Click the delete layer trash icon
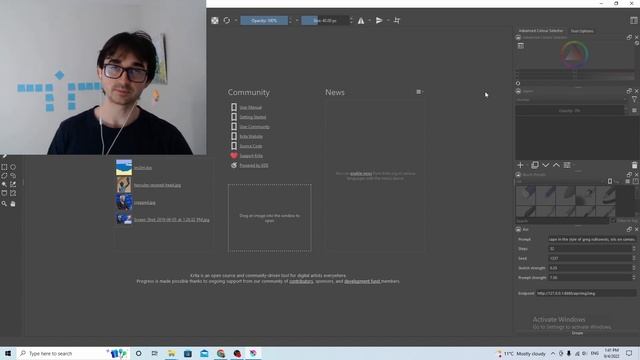This screenshot has height=360, width=640. pos(634,165)
